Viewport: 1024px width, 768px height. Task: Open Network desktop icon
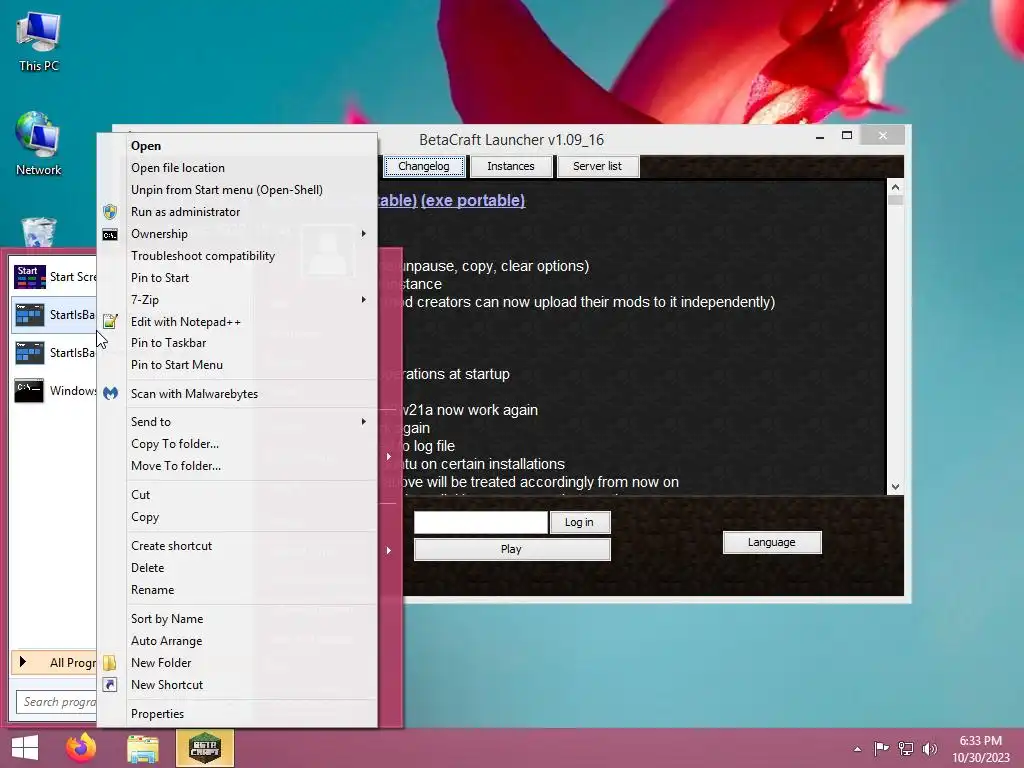39,144
